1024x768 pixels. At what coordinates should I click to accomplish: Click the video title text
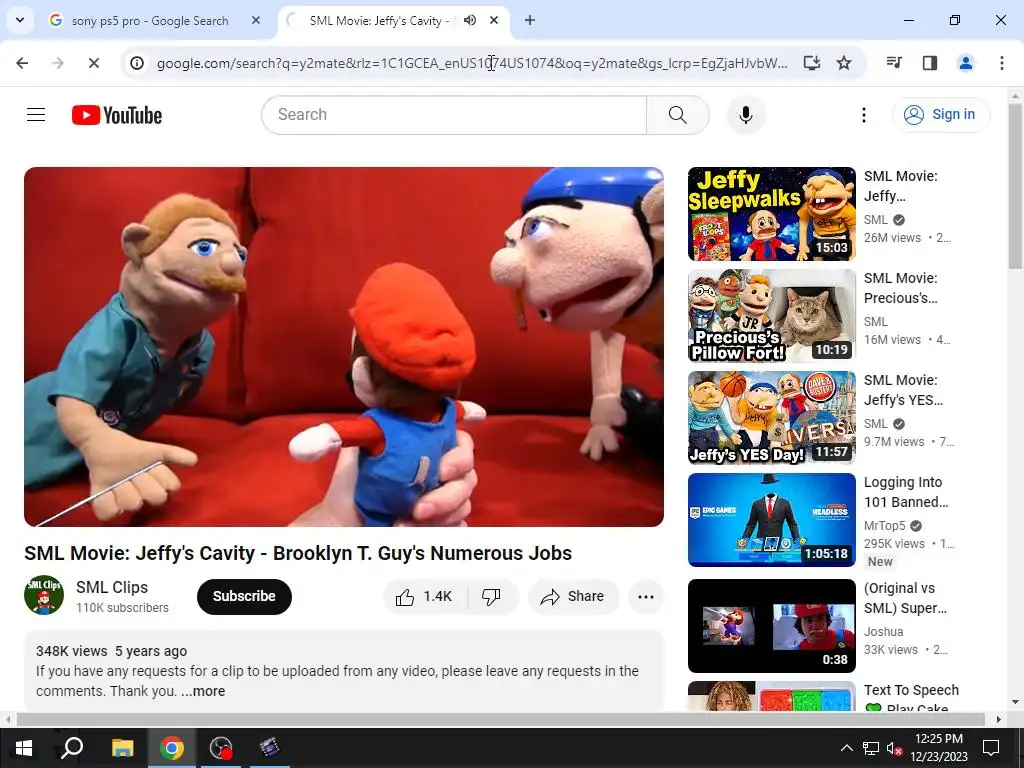coord(298,554)
